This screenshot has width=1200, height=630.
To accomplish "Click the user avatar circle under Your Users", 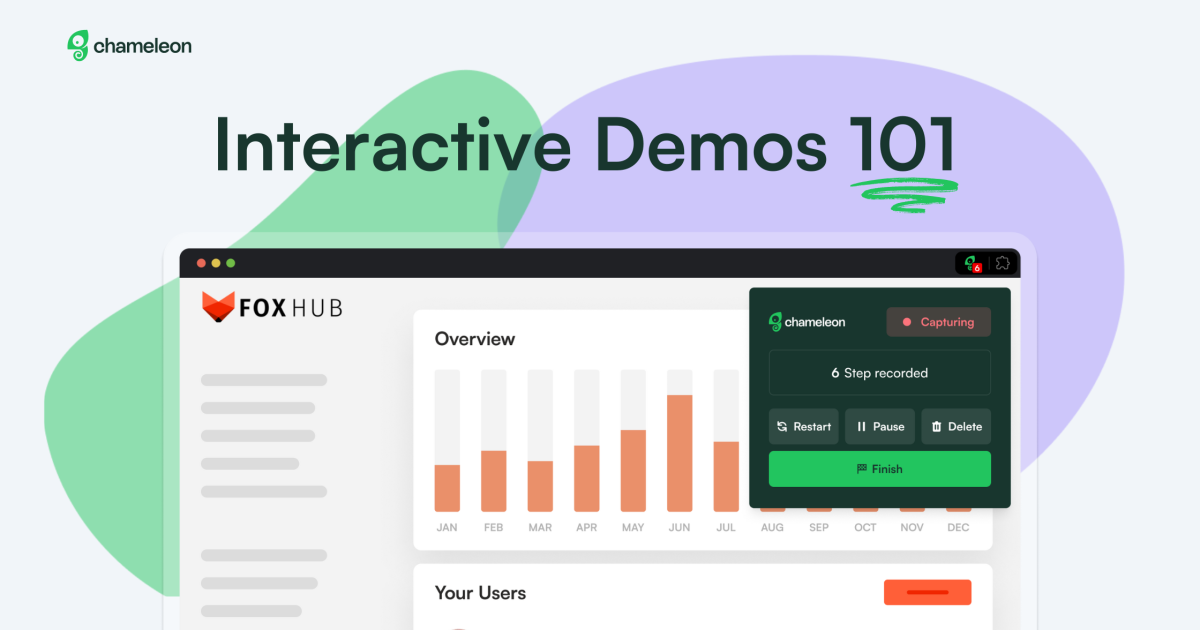I will coord(460,626).
